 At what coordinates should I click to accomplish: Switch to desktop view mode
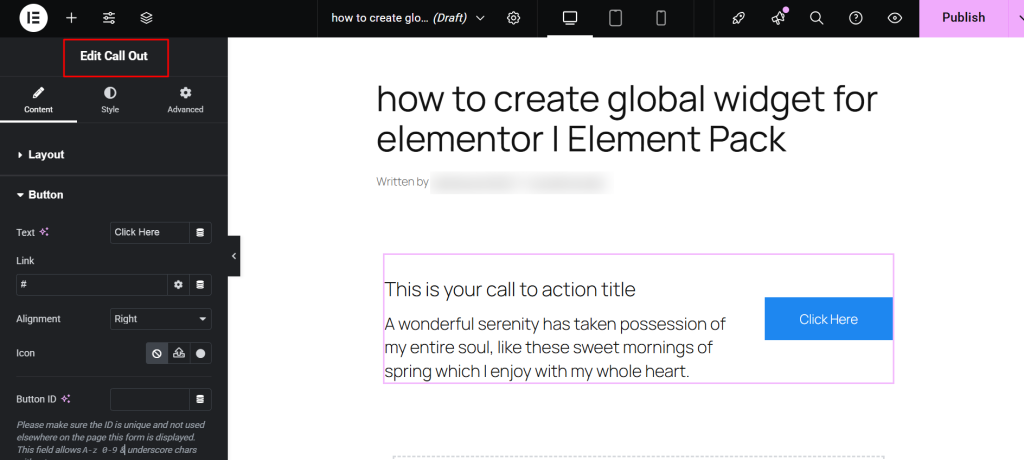click(x=570, y=18)
